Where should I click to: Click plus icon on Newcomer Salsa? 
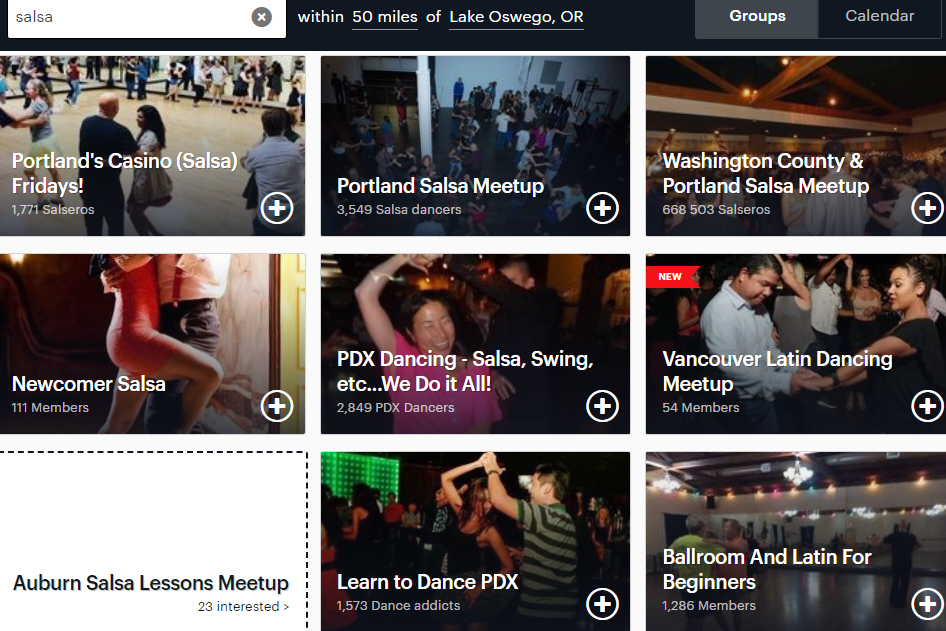(x=277, y=406)
